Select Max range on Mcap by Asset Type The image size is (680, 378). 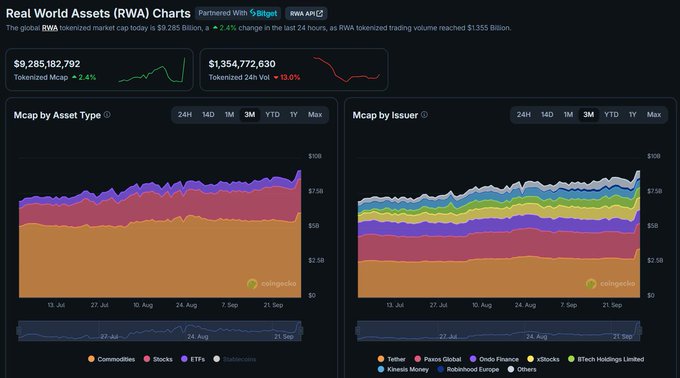point(315,115)
